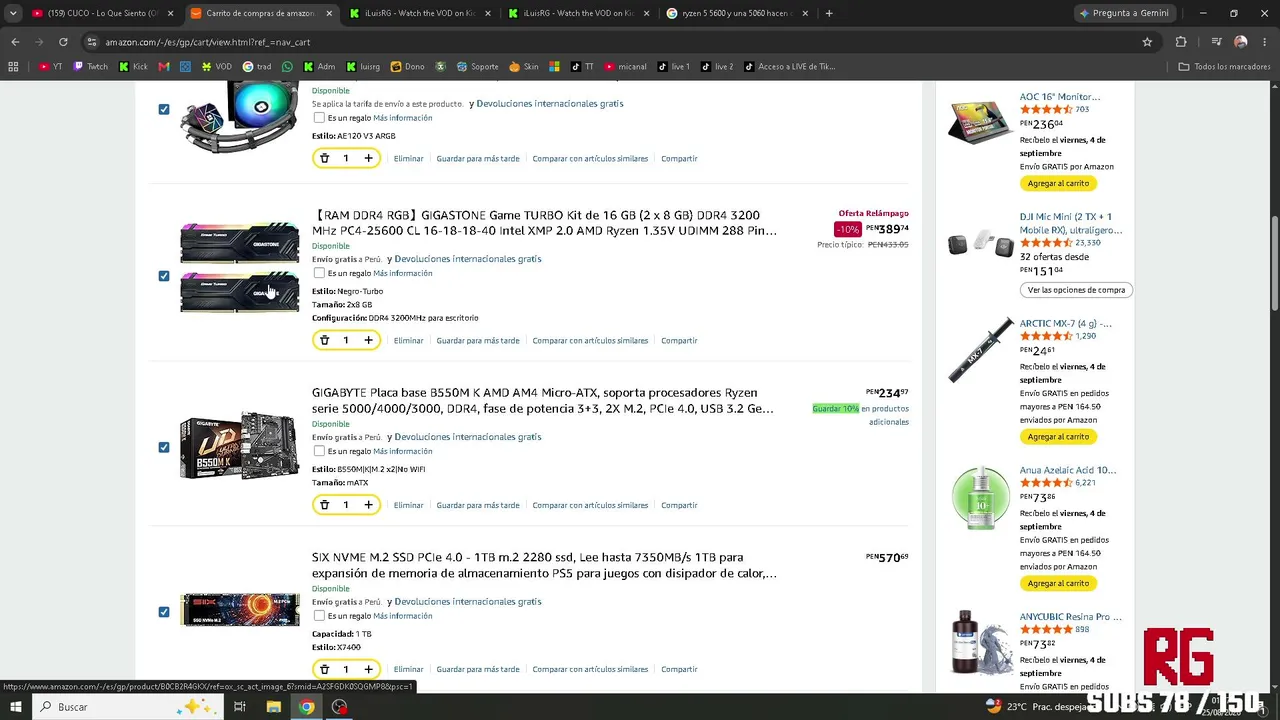Increase quantity of the AE120 V3 ARGB cooler

coord(368,158)
